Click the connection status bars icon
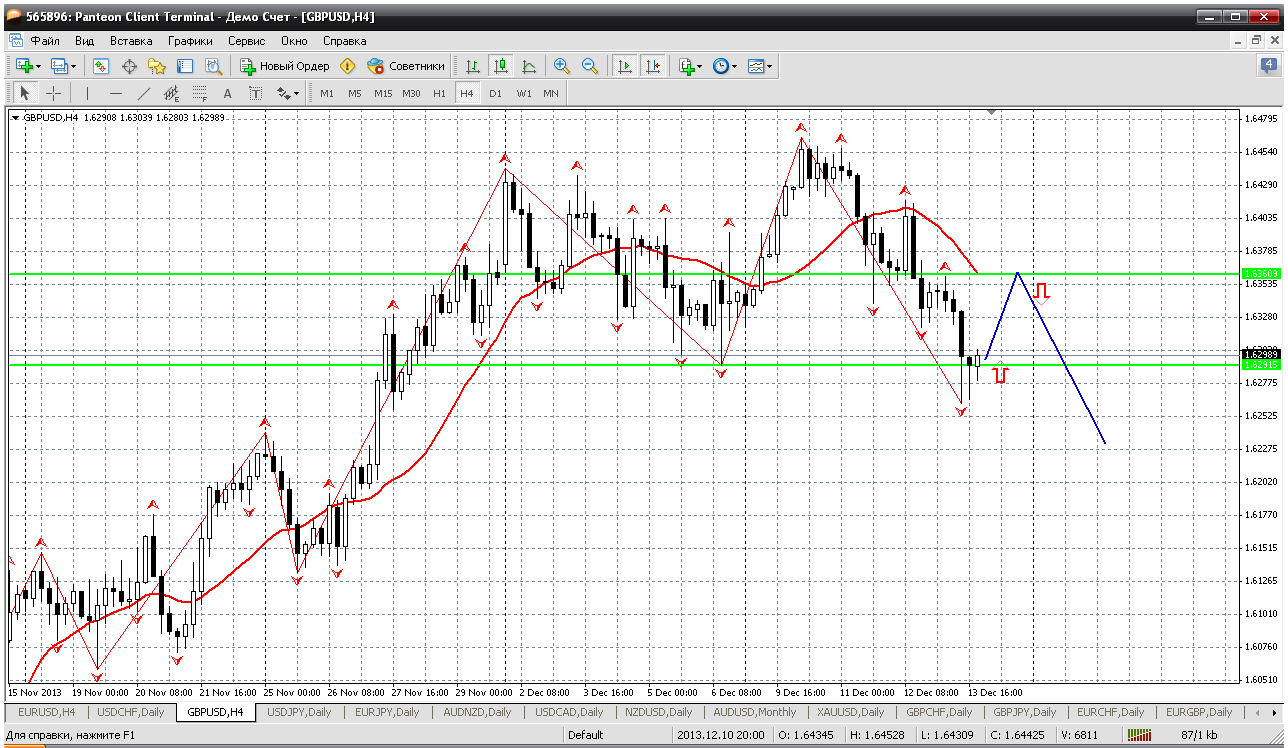 1139,735
